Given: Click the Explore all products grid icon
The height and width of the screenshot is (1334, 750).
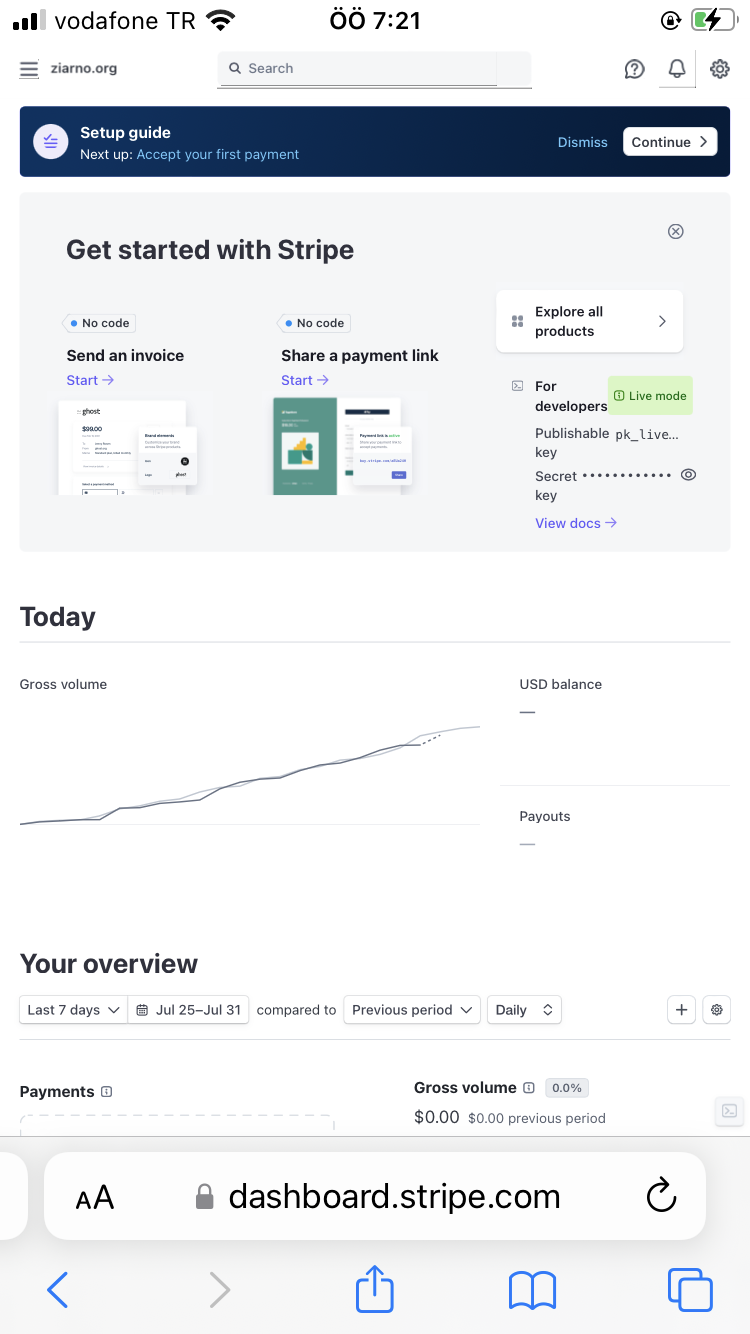Looking at the screenshot, I should 517,321.
